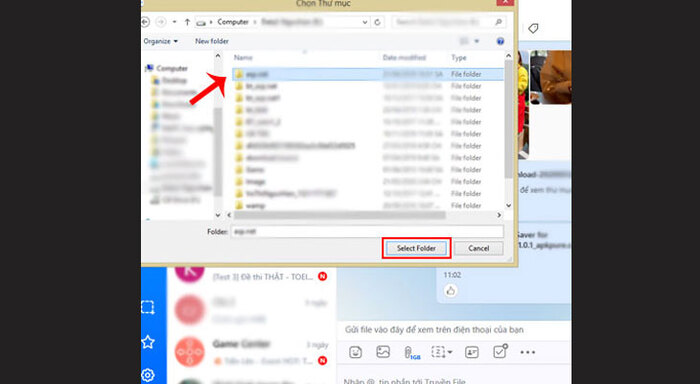Sort the list by the Type column

pos(458,58)
